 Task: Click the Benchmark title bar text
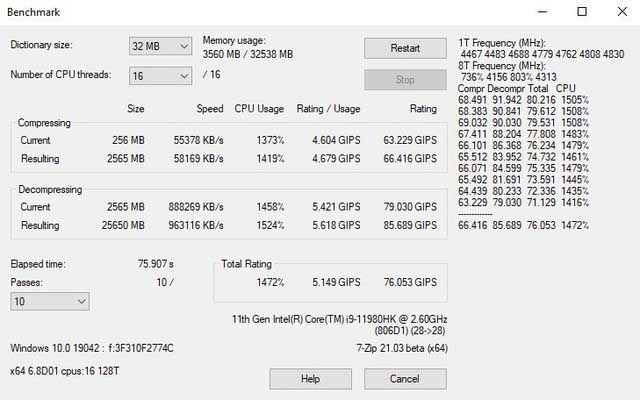pyautogui.click(x=34, y=12)
